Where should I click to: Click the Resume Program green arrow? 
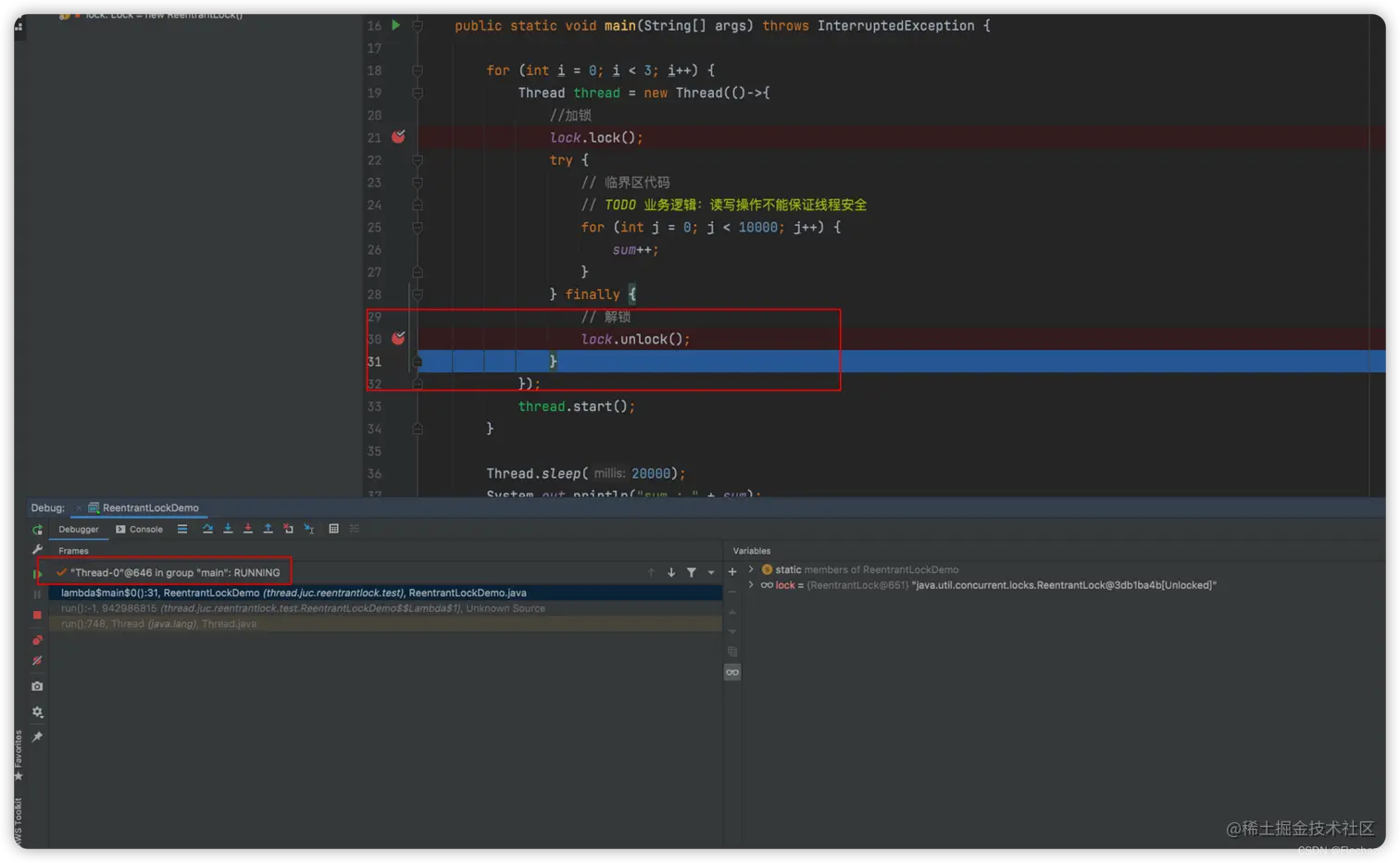tap(37, 573)
